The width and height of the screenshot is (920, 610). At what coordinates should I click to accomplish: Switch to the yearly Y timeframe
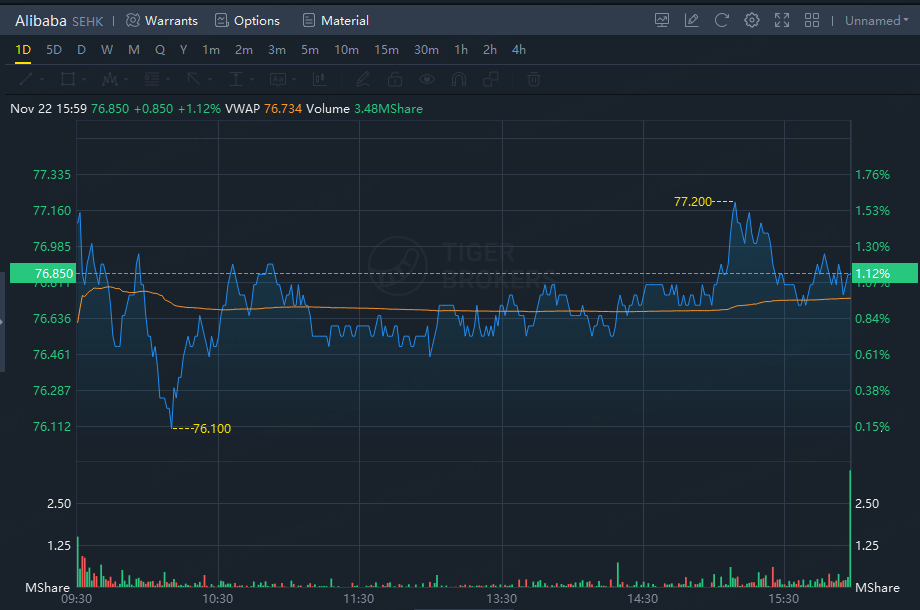coord(184,50)
